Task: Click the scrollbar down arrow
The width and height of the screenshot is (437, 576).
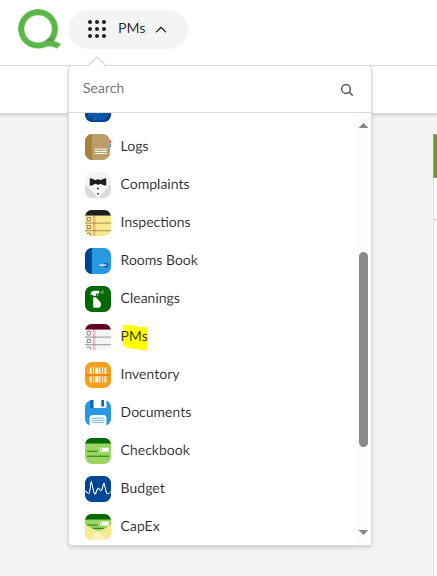Action: point(363,532)
